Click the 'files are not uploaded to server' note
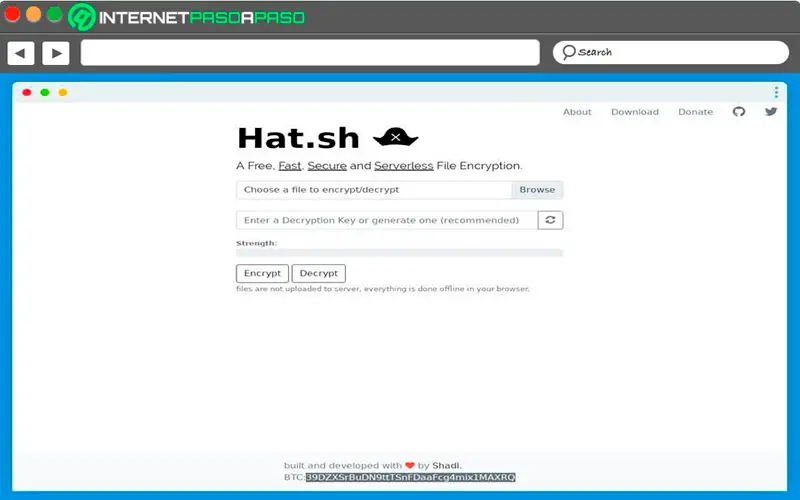 [x=383, y=289]
